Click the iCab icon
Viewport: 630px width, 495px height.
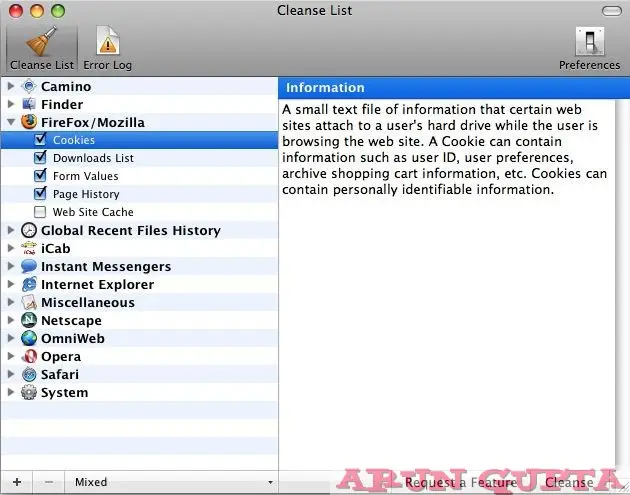pyautogui.click(x=29, y=248)
